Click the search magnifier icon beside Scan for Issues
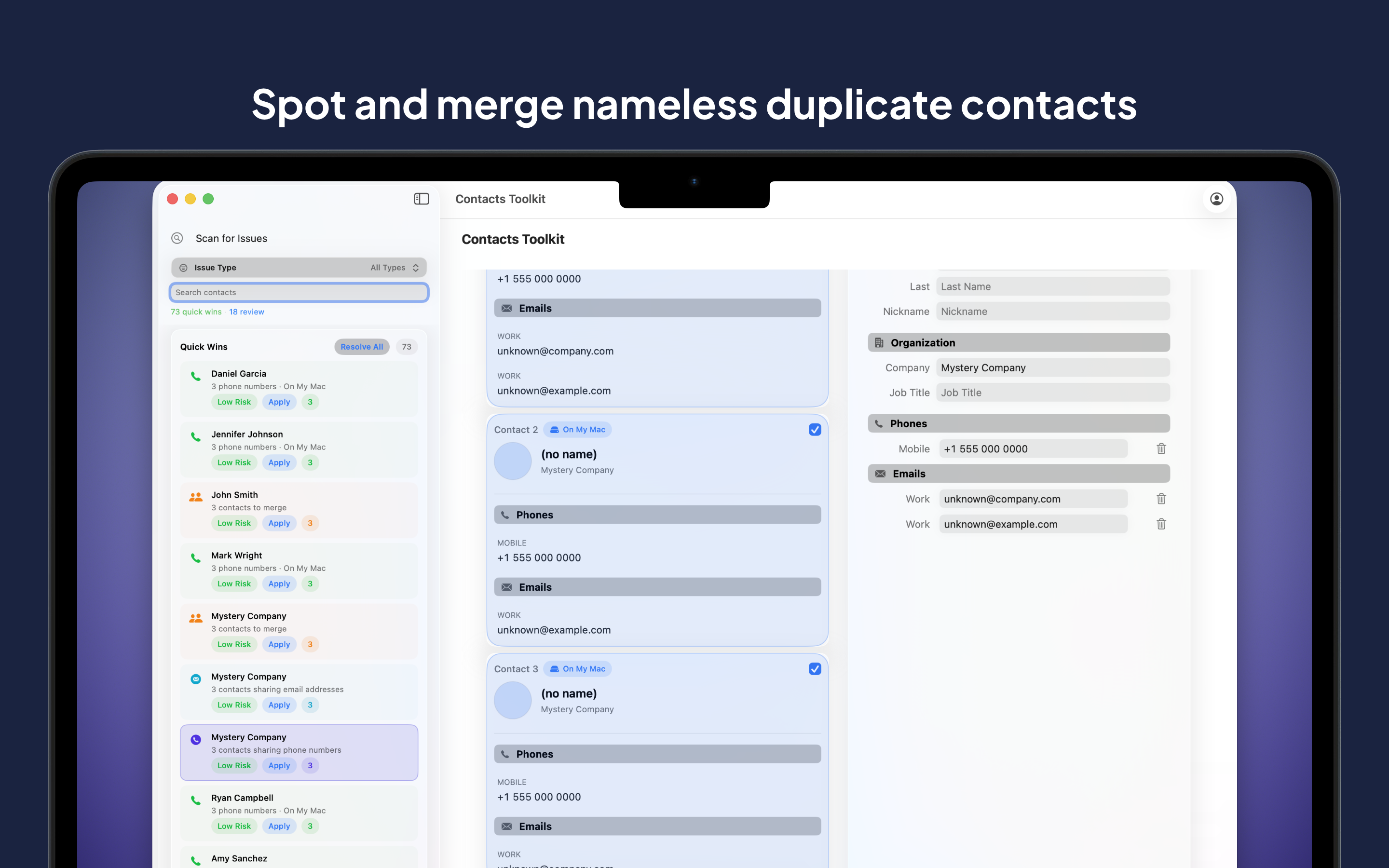This screenshot has height=868, width=1389. 177,238
